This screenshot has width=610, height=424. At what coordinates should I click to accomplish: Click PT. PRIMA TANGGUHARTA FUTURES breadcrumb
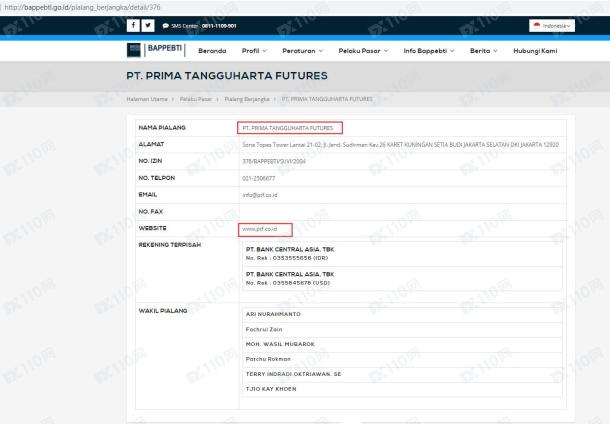tap(327, 99)
